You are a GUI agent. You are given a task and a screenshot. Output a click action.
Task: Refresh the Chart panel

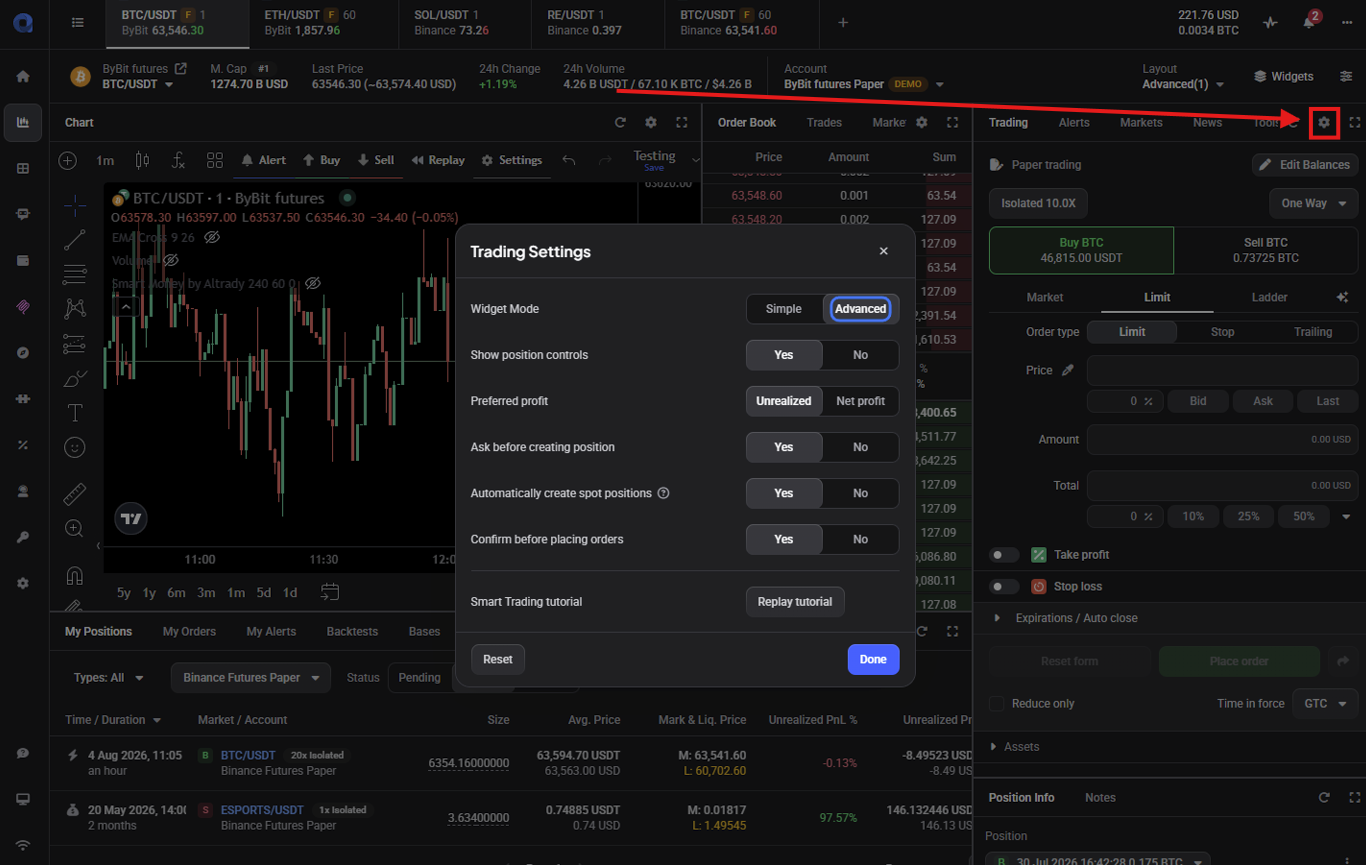click(x=620, y=122)
